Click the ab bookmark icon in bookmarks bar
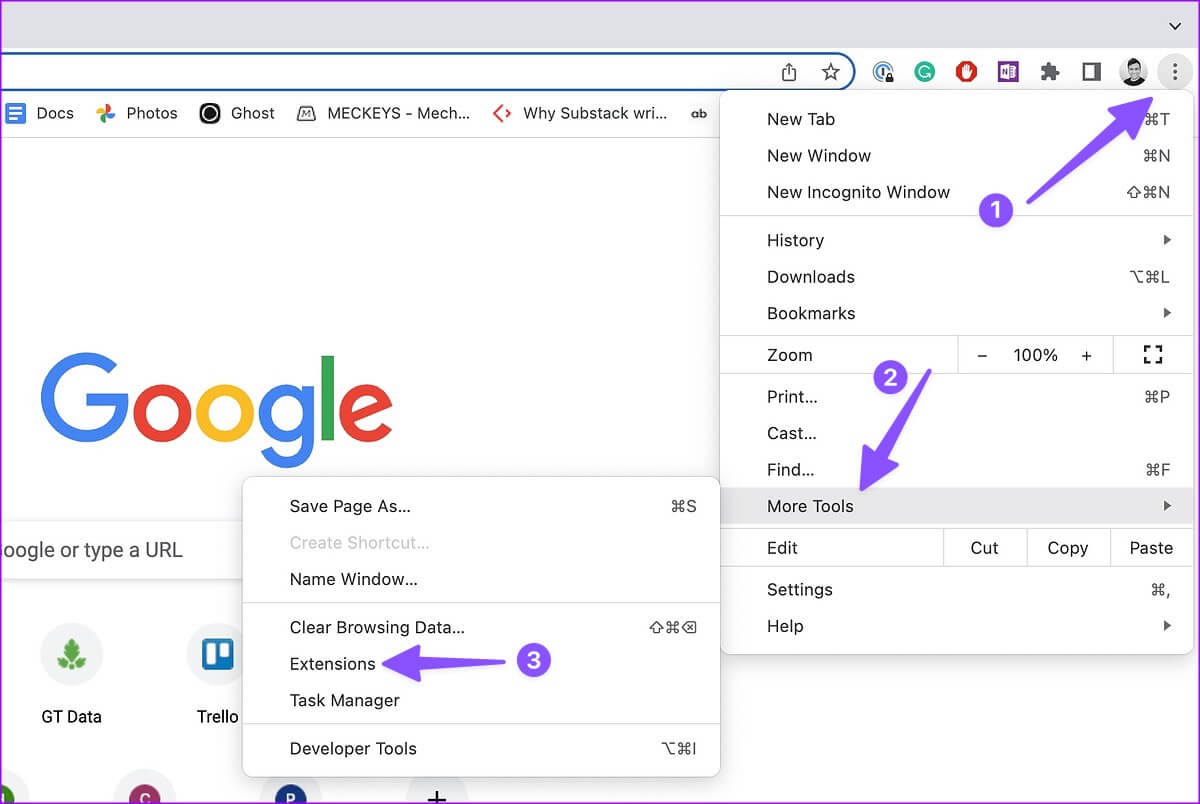This screenshot has height=804, width=1200. pyautogui.click(x=699, y=113)
